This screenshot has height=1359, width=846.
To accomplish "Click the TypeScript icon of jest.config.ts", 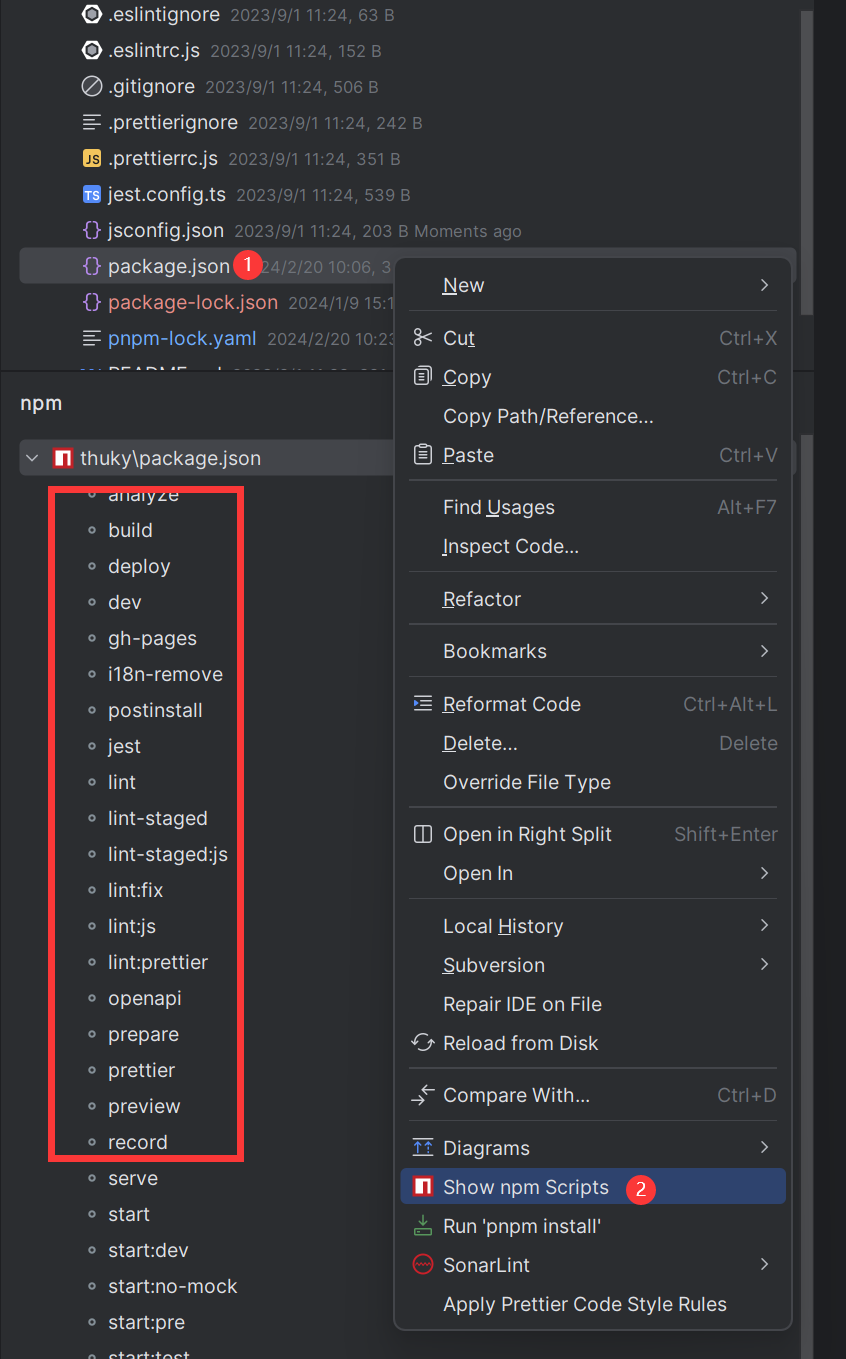I will (x=92, y=195).
